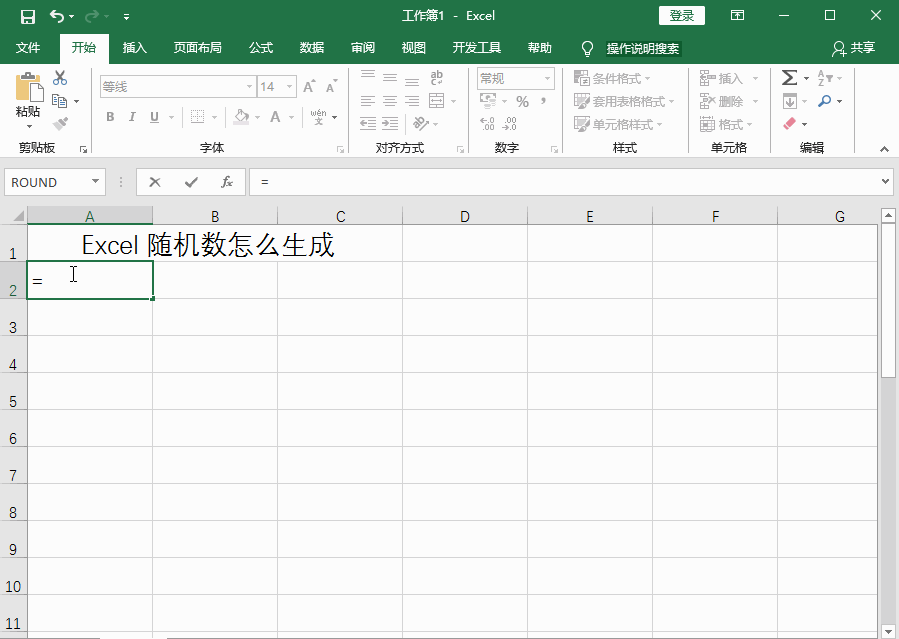The width and height of the screenshot is (899, 639).
Task: Click the Font Color A swatch
Action: pos(275,117)
